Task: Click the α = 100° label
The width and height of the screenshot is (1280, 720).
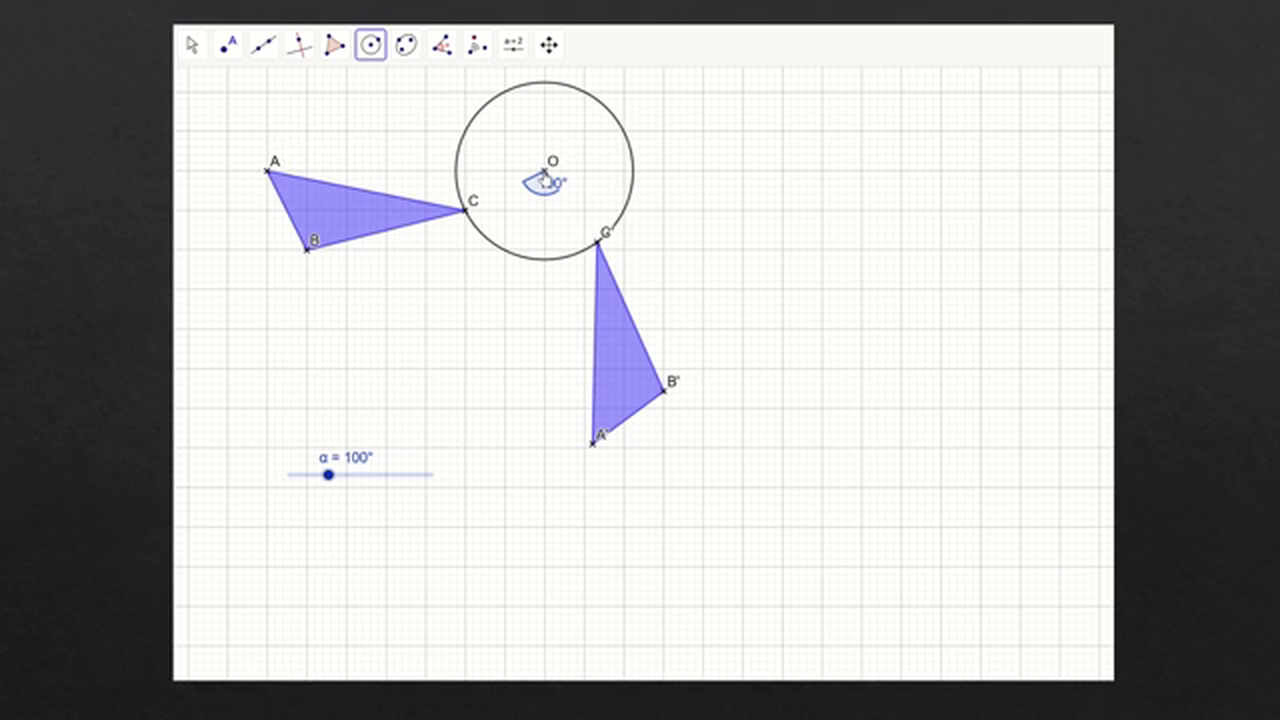Action: (345, 457)
